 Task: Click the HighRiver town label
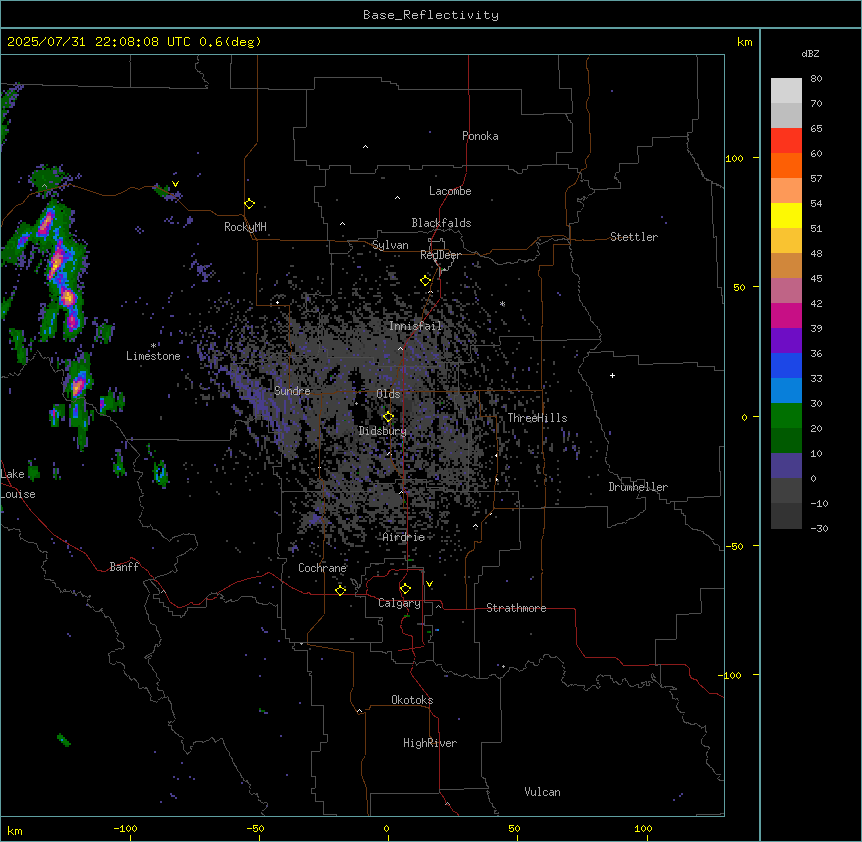[430, 743]
